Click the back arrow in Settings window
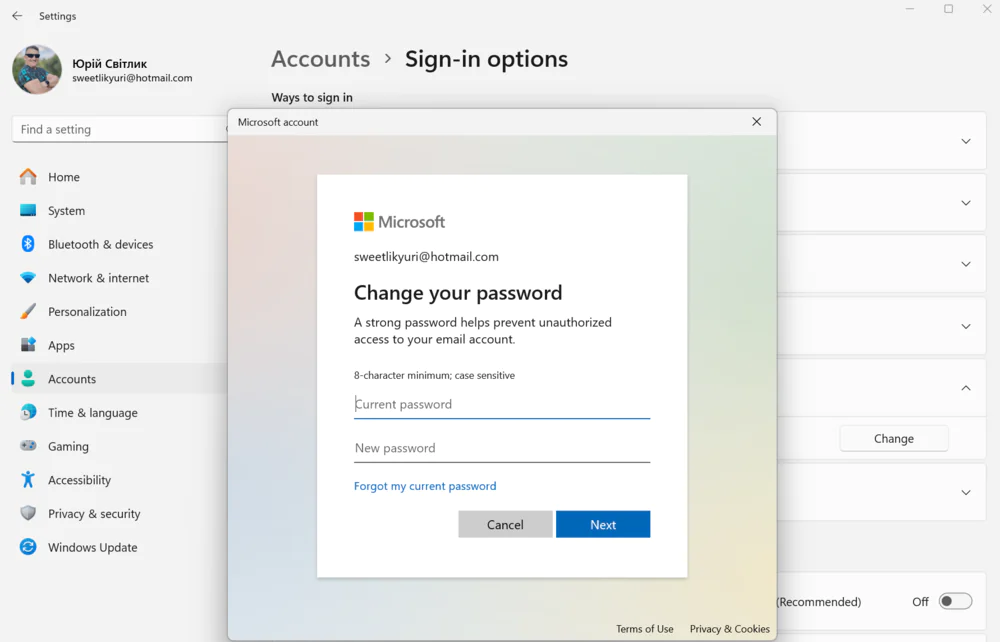 pyautogui.click(x=17, y=16)
